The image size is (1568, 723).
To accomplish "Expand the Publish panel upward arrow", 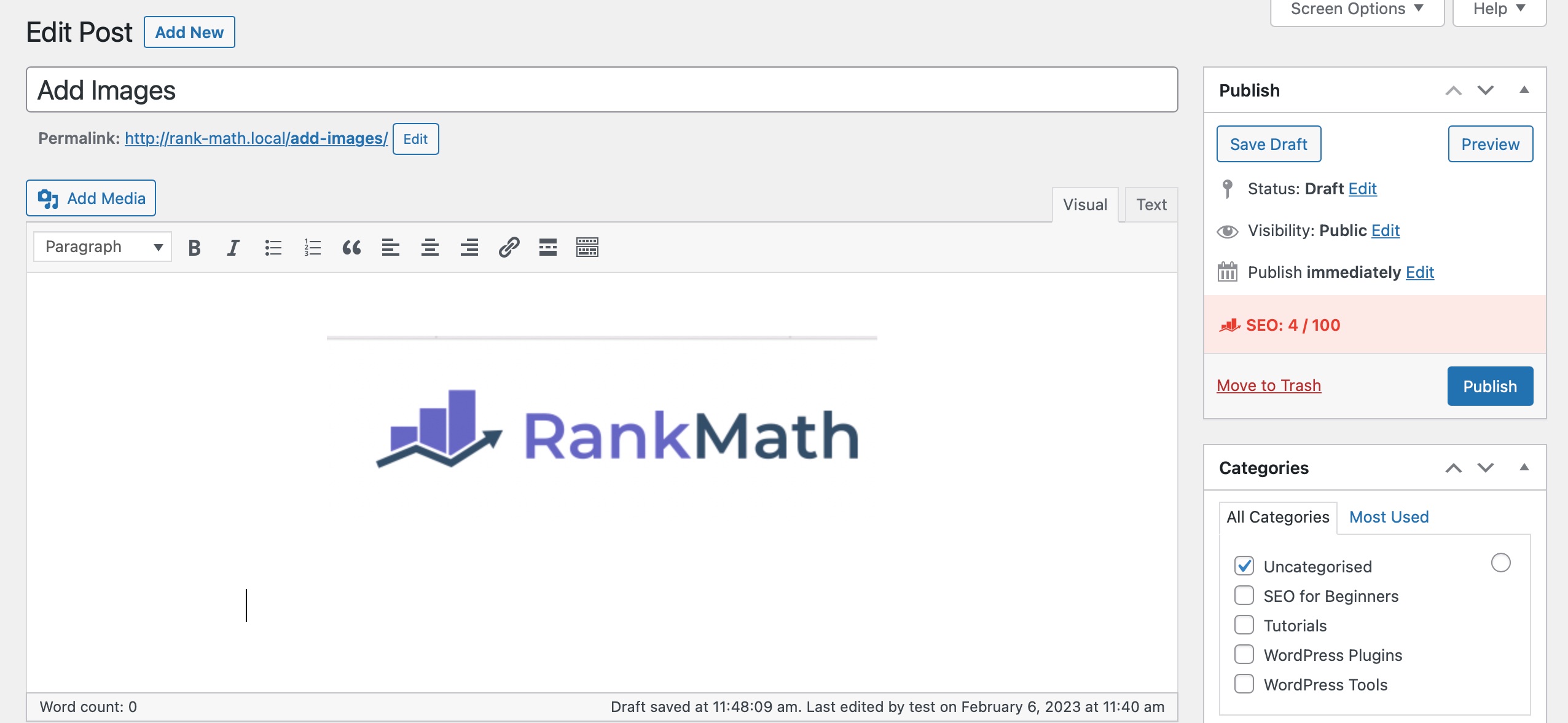I will [1453, 90].
